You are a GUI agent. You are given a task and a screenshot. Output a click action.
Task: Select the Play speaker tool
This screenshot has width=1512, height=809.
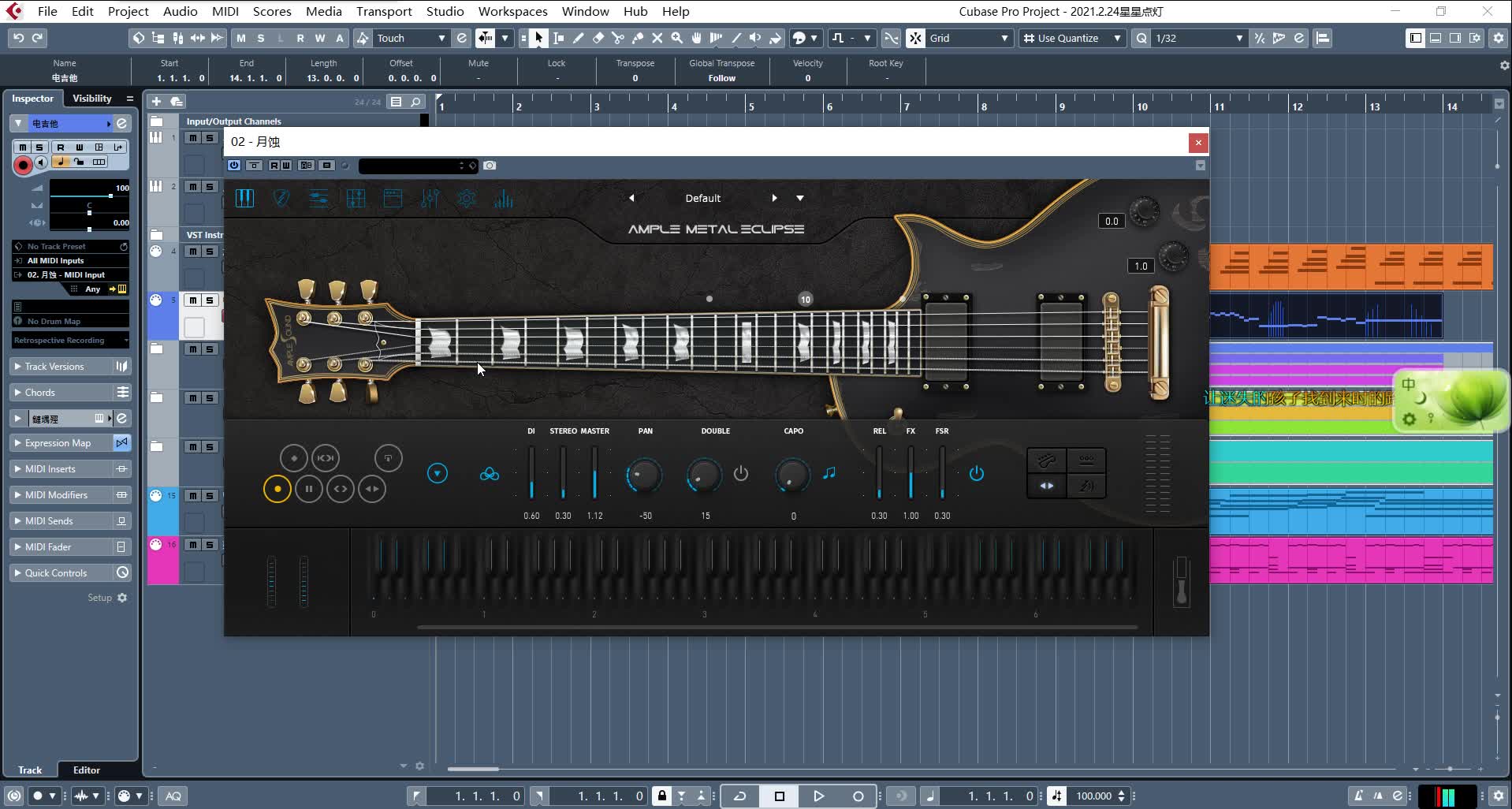click(755, 38)
